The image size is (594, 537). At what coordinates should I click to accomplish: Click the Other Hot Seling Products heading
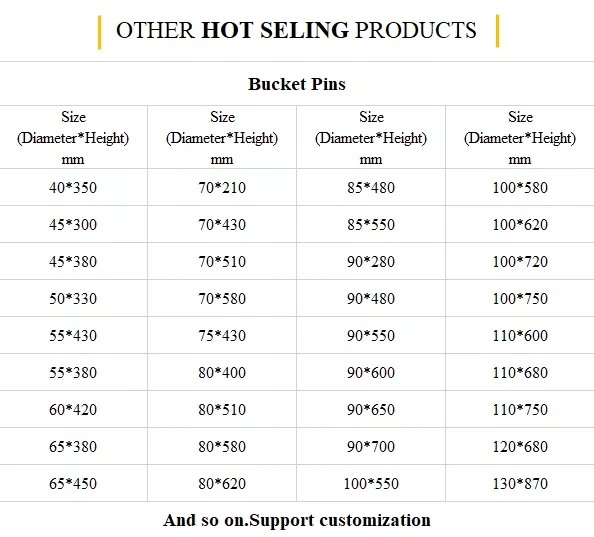tap(296, 30)
